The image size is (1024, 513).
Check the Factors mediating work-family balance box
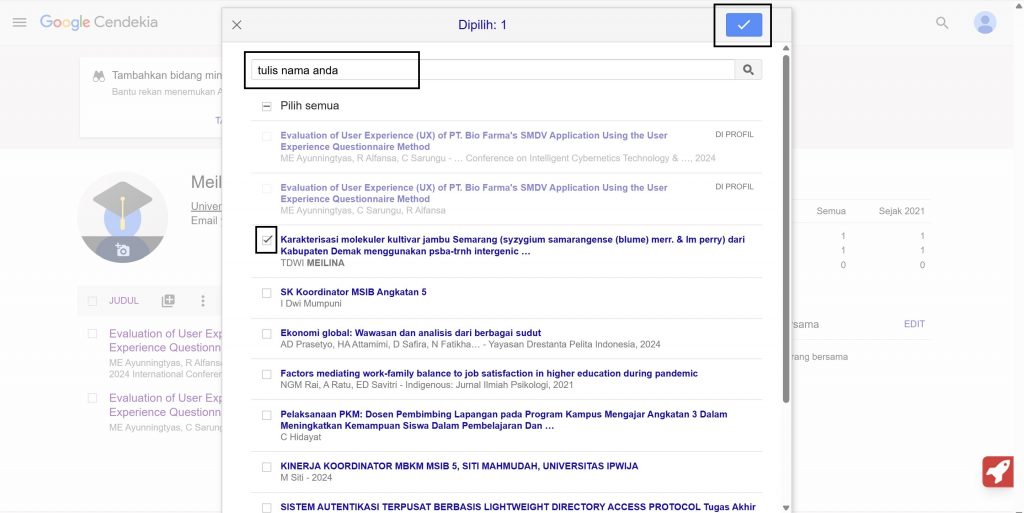click(266, 374)
